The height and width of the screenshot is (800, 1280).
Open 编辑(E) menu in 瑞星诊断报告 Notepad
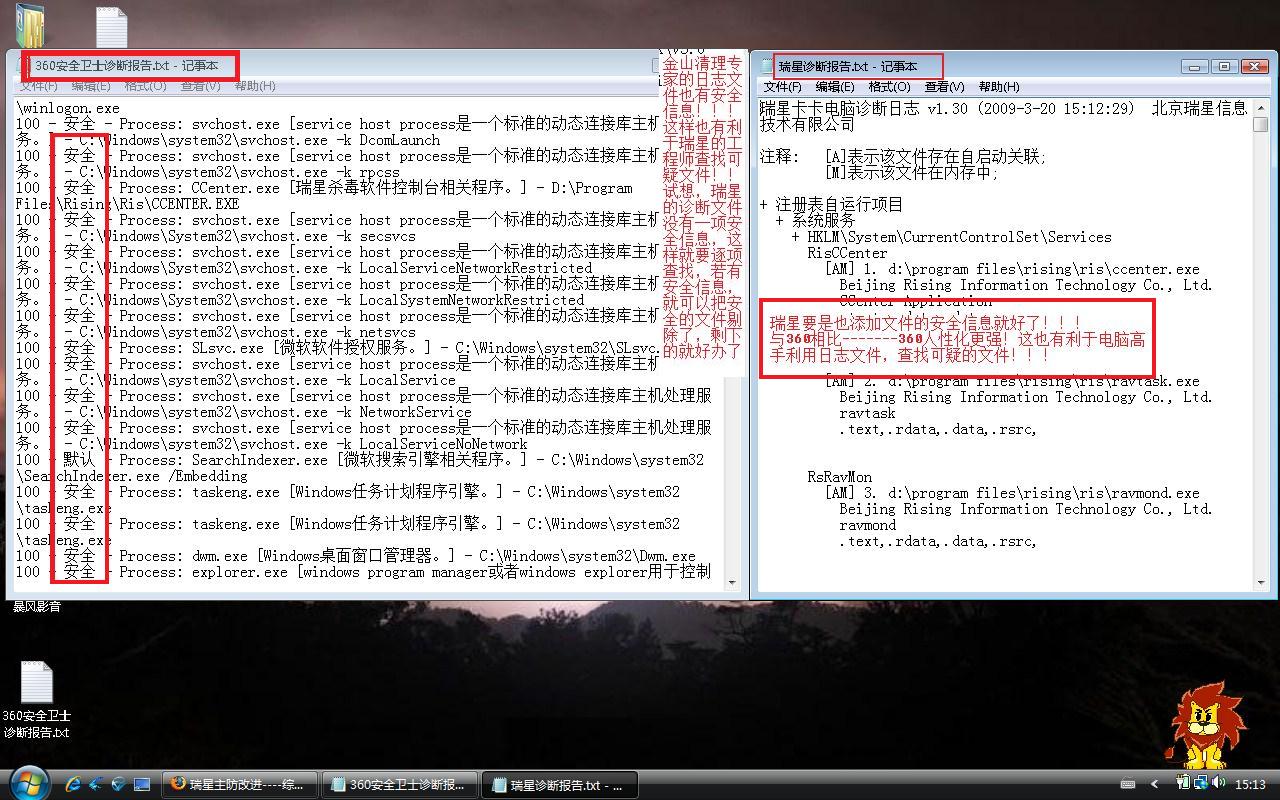tap(835, 87)
